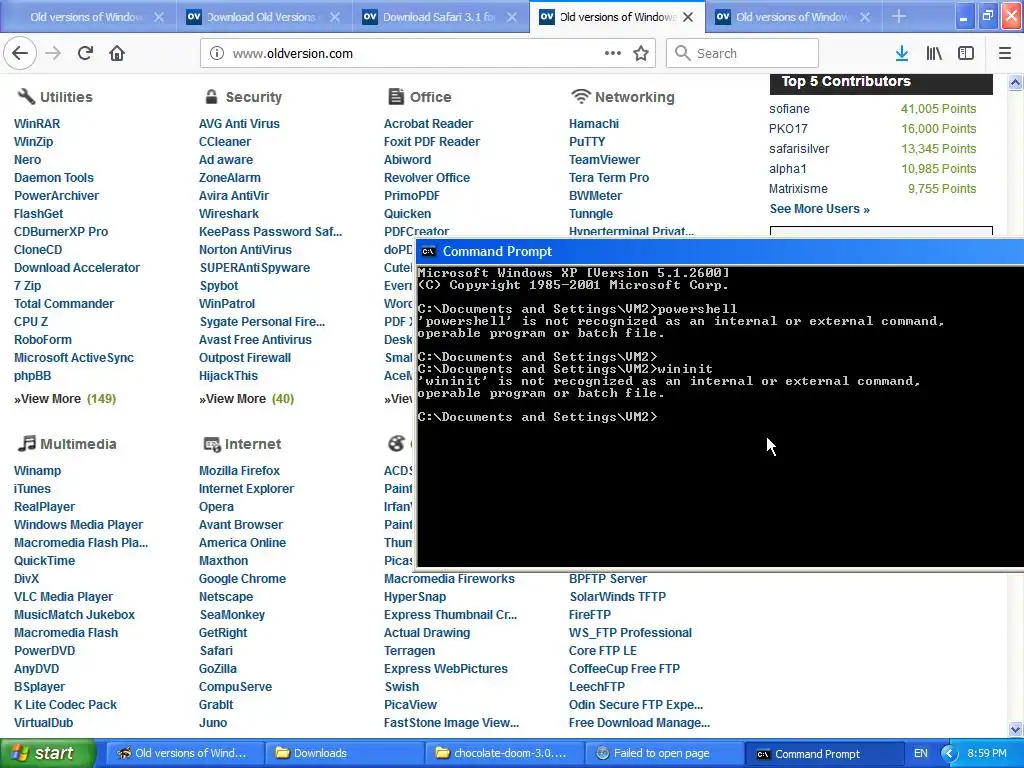Click scrollbar up arrow on page

tap(1015, 82)
